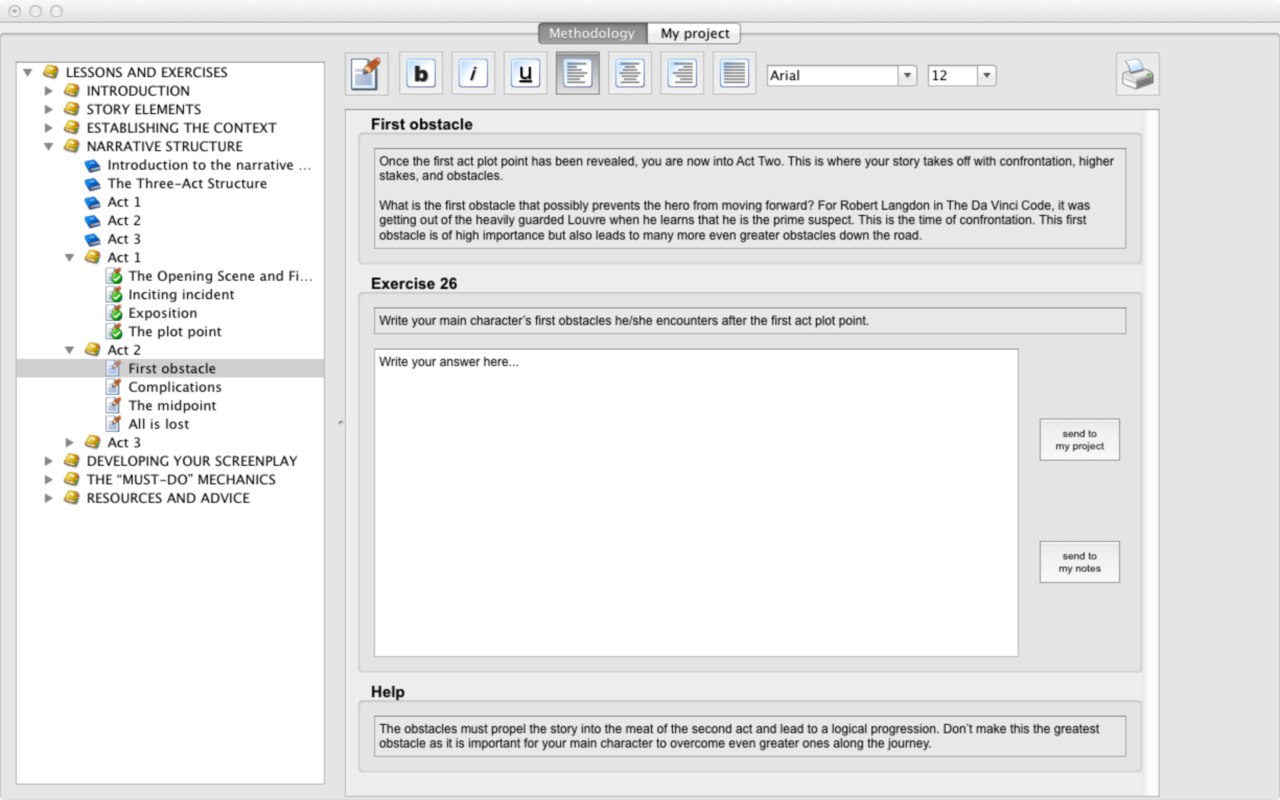Click inside the answer text area
1280x800 pixels.
pyautogui.click(x=696, y=502)
